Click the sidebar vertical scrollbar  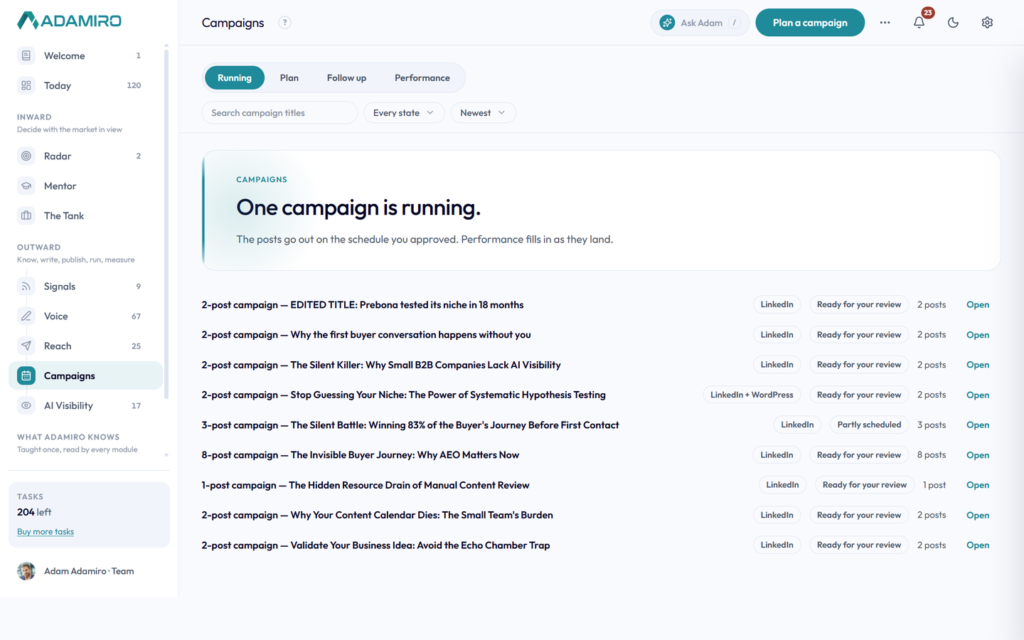click(x=166, y=222)
